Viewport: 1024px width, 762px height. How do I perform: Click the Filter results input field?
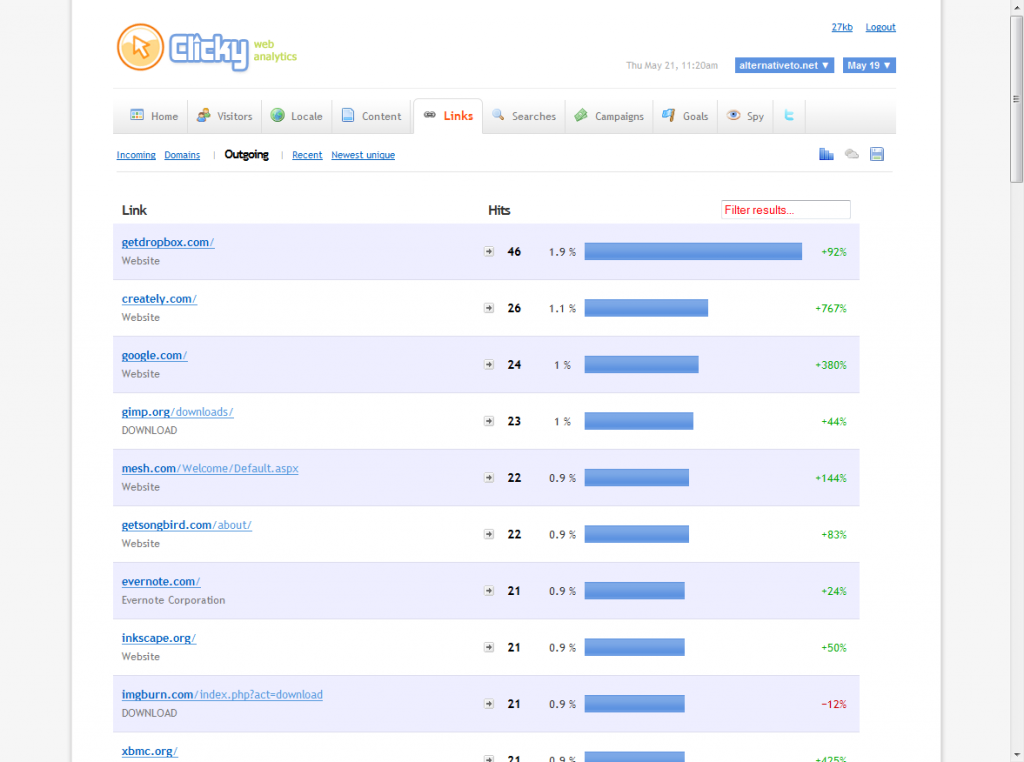point(786,210)
